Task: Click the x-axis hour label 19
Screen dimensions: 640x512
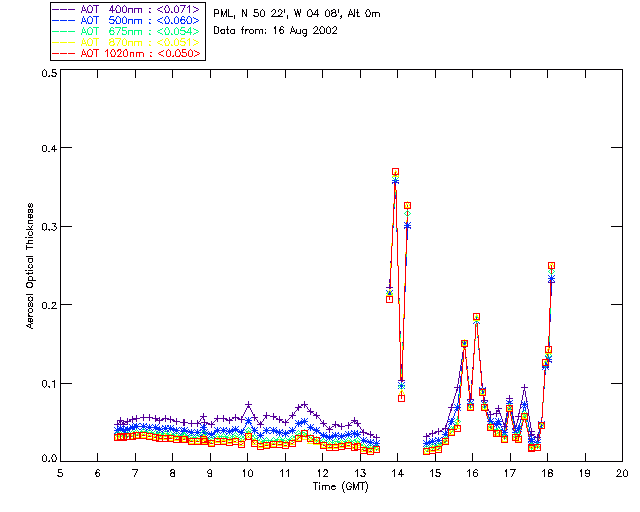Action: [x=585, y=473]
